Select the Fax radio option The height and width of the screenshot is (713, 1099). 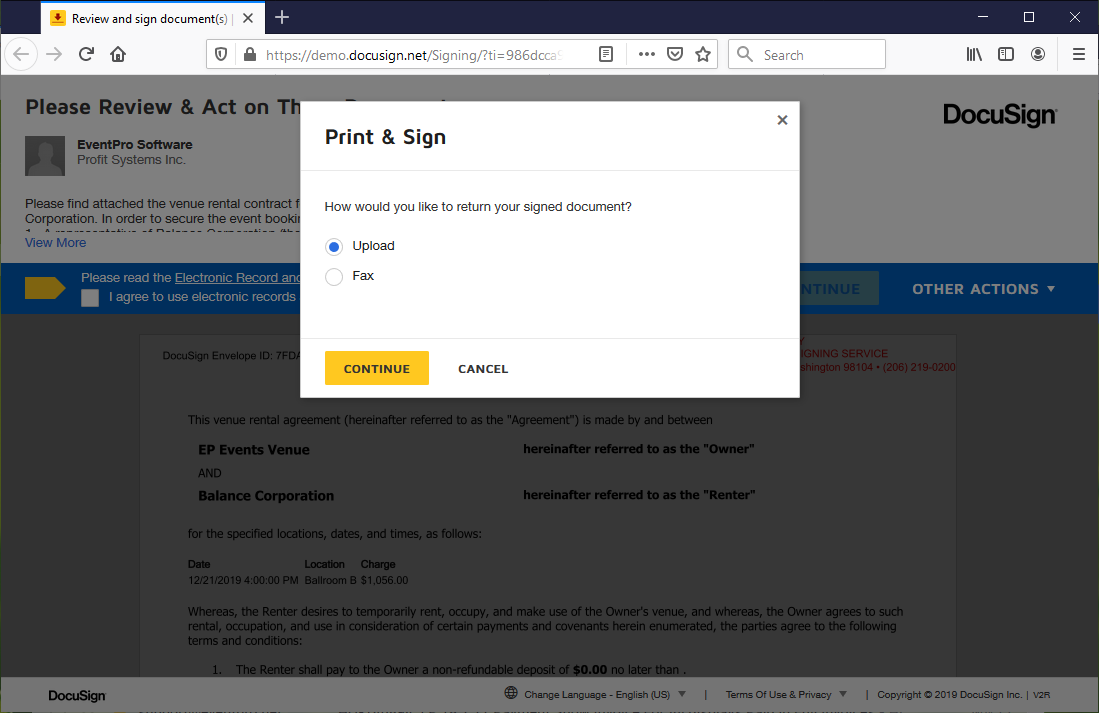pos(334,276)
